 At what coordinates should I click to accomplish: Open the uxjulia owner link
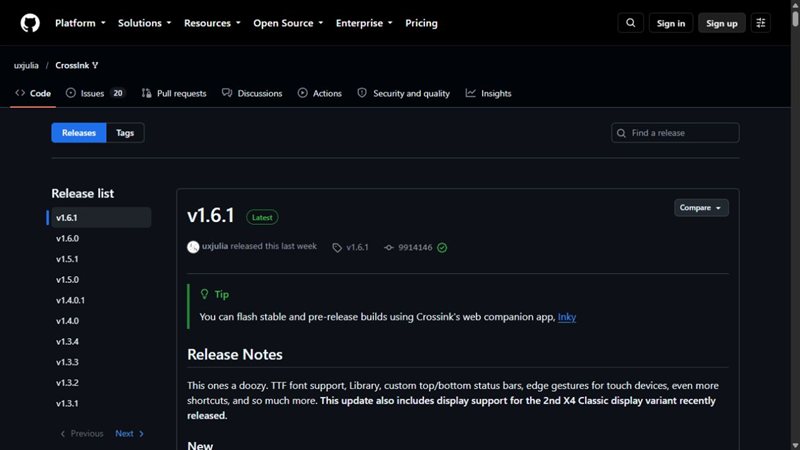(26, 65)
